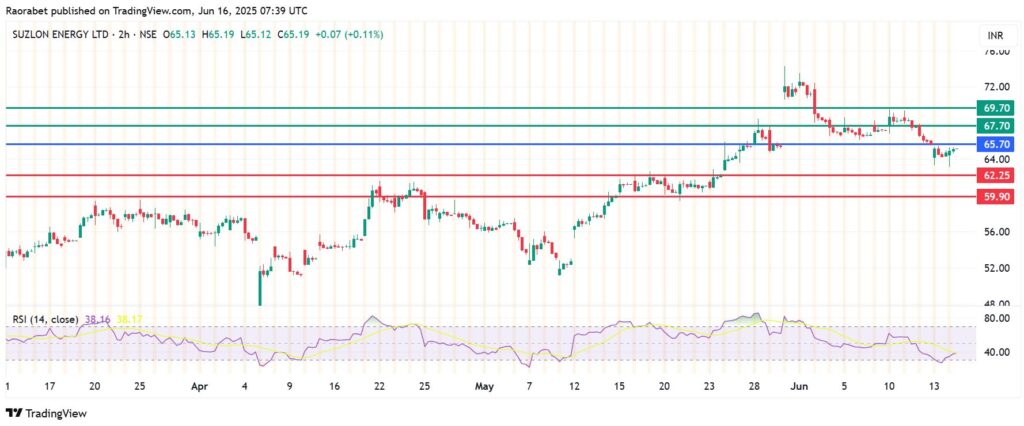Click the 40.00 level on RSI scale

[994, 352]
